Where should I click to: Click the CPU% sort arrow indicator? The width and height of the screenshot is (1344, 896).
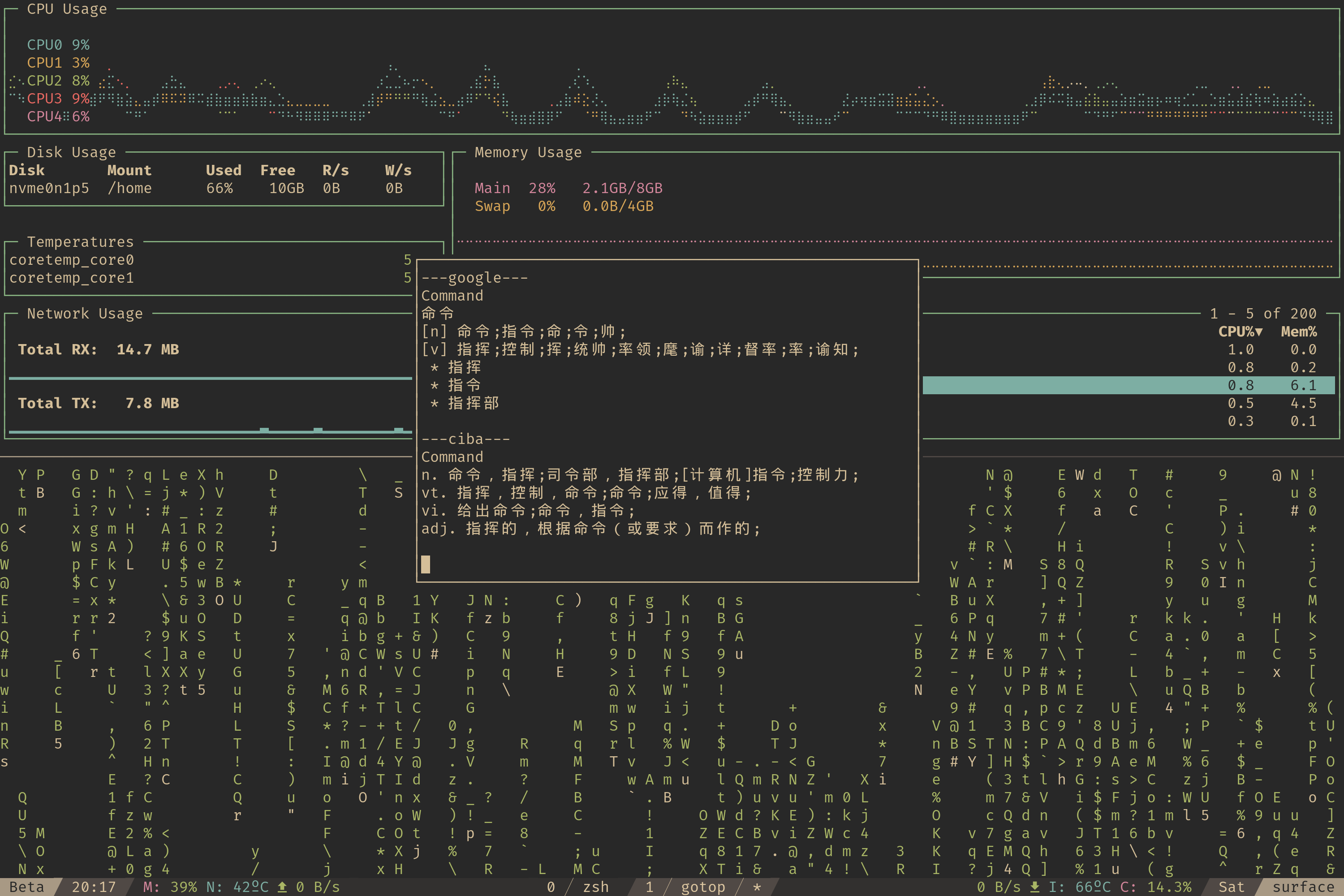[1259, 332]
